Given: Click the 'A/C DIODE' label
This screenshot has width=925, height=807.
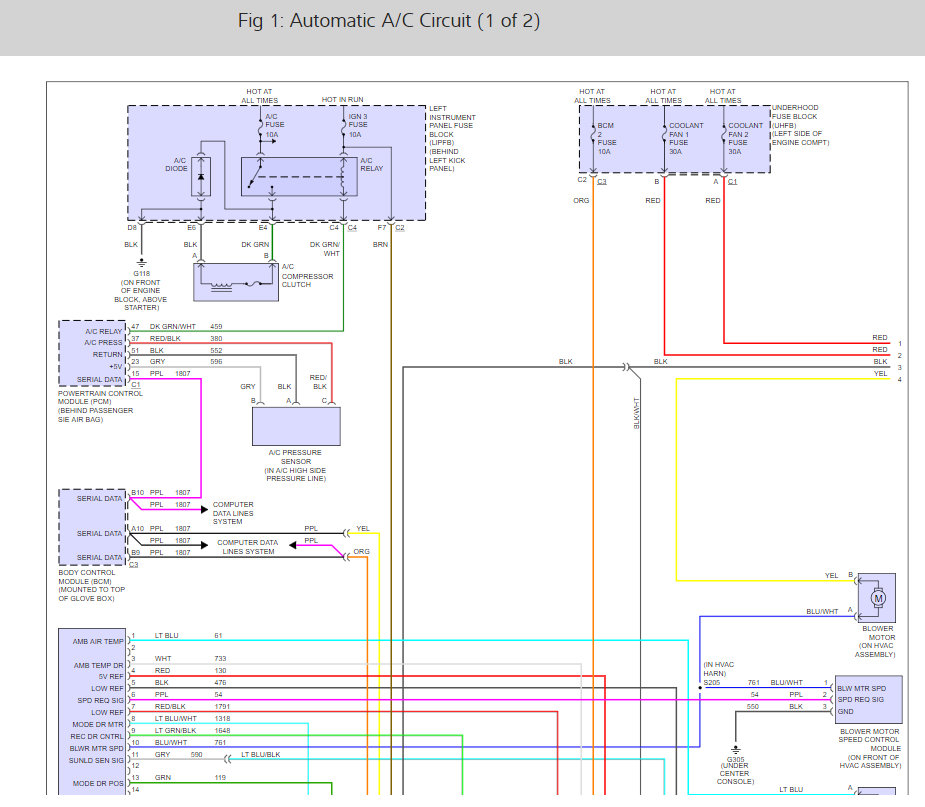Looking at the screenshot, I should point(176,165).
